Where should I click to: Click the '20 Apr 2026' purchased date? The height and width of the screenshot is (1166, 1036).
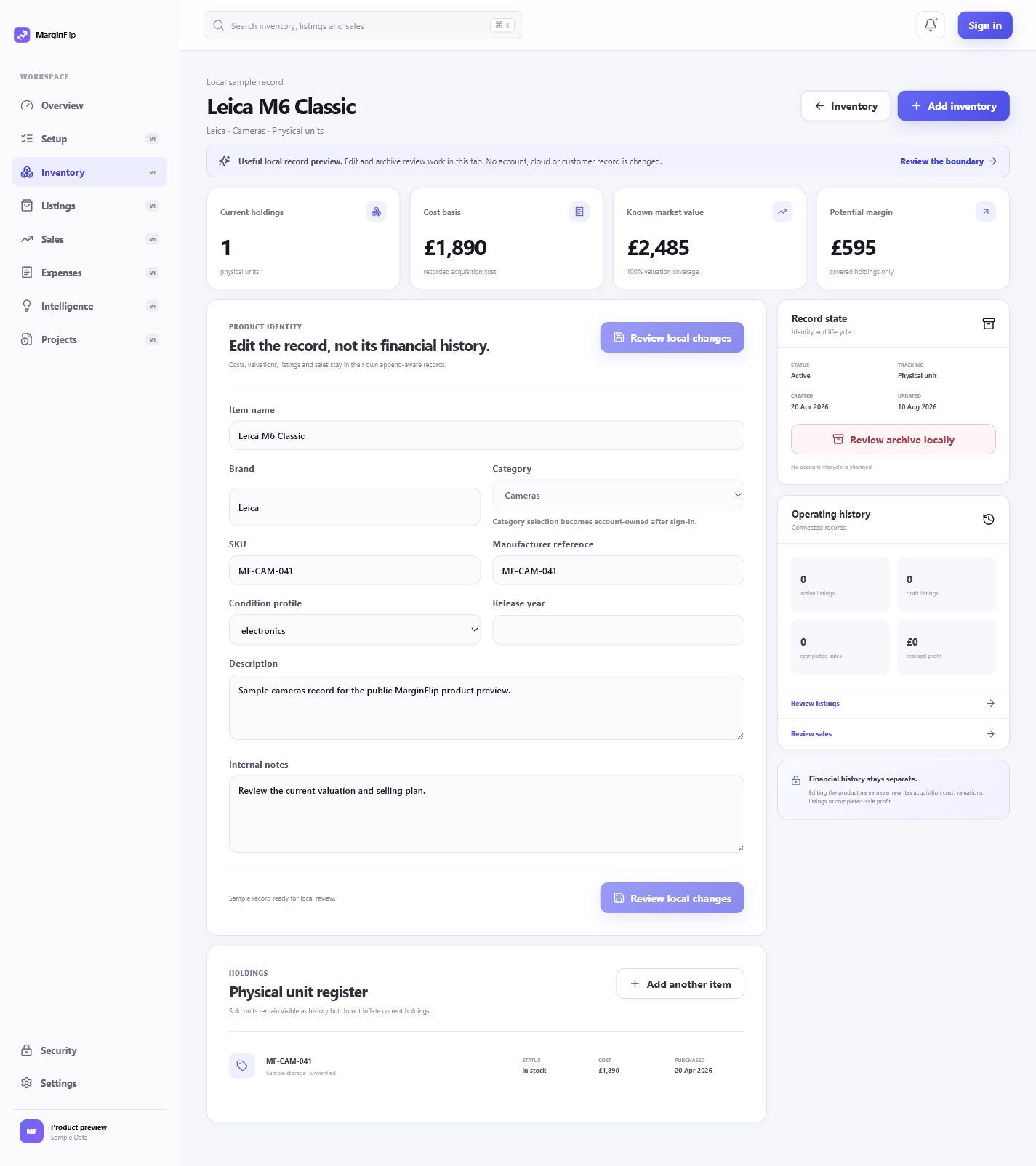coord(694,1071)
